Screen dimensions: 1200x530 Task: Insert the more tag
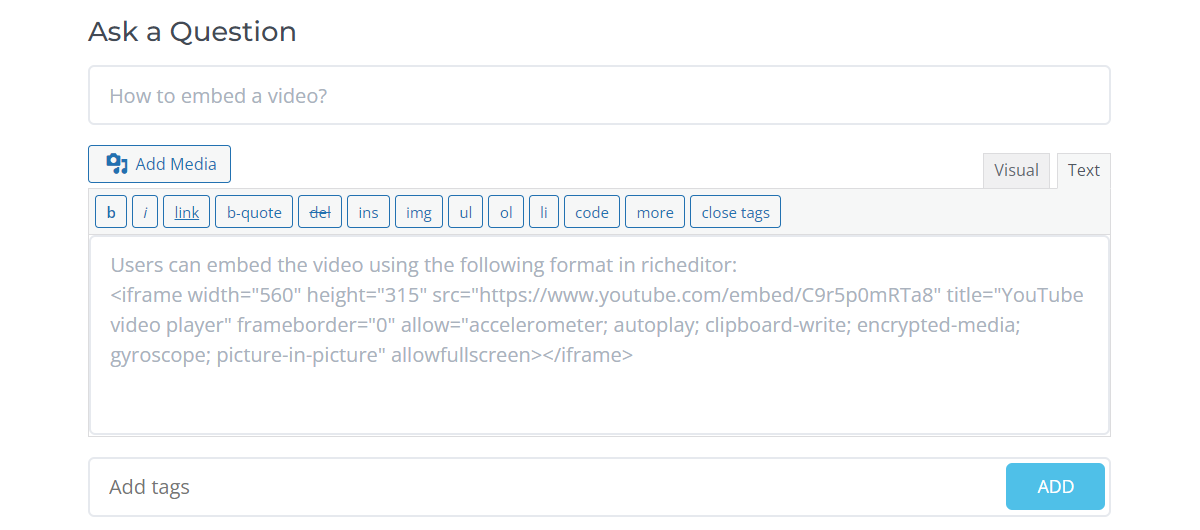(x=655, y=212)
